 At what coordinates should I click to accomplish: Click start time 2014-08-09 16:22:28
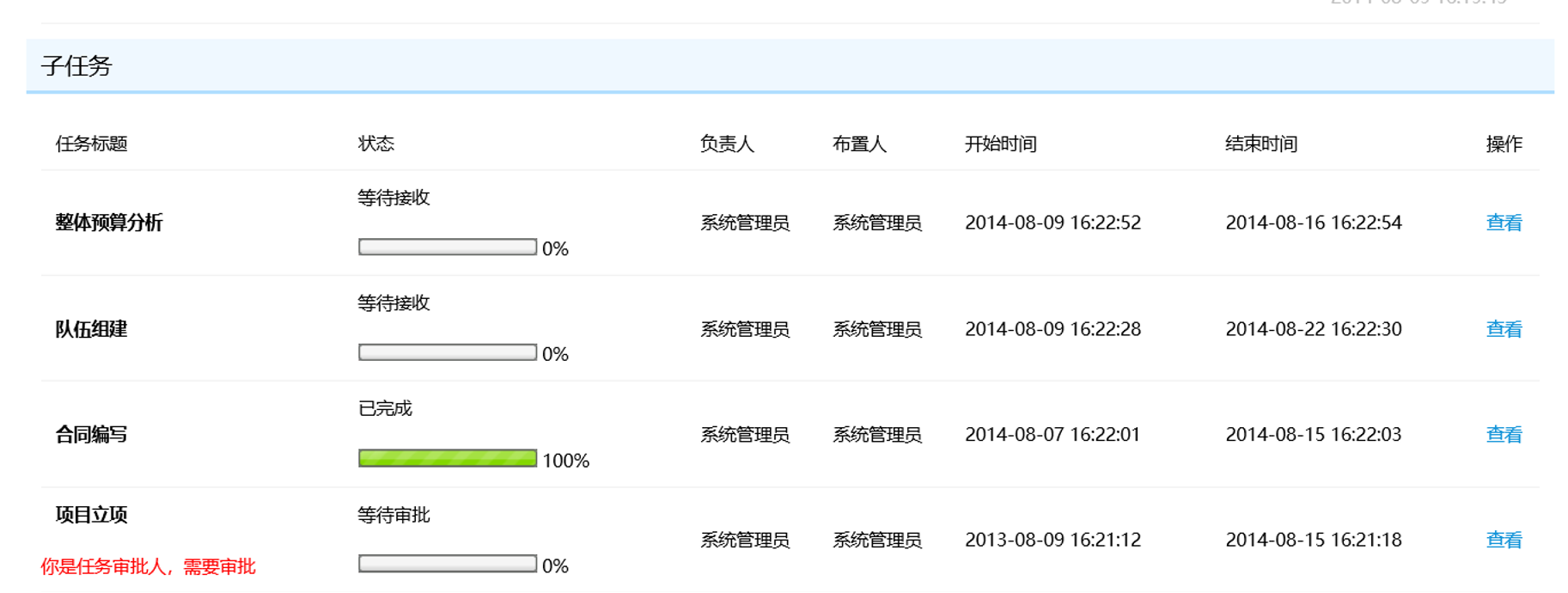click(x=1052, y=329)
